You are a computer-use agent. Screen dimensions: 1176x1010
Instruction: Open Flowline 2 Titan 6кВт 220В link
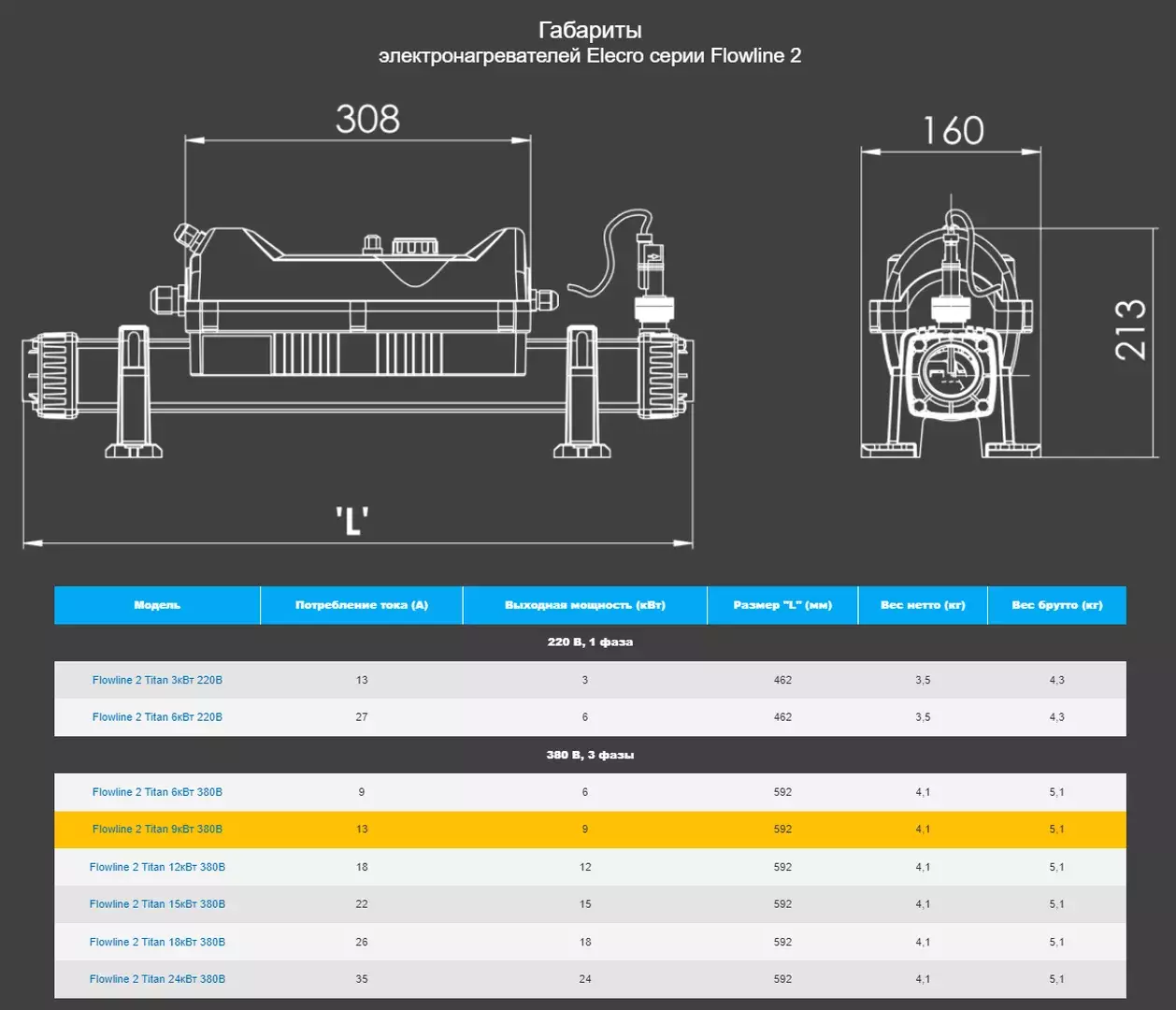pyautogui.click(x=157, y=717)
